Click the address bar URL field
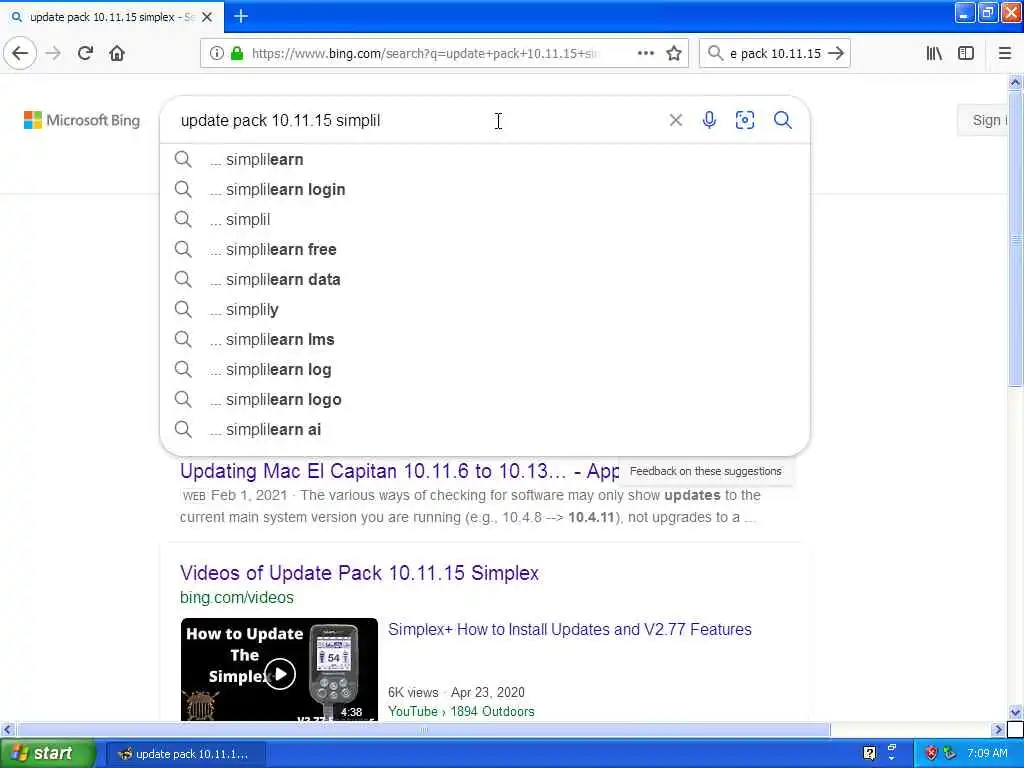 424,54
